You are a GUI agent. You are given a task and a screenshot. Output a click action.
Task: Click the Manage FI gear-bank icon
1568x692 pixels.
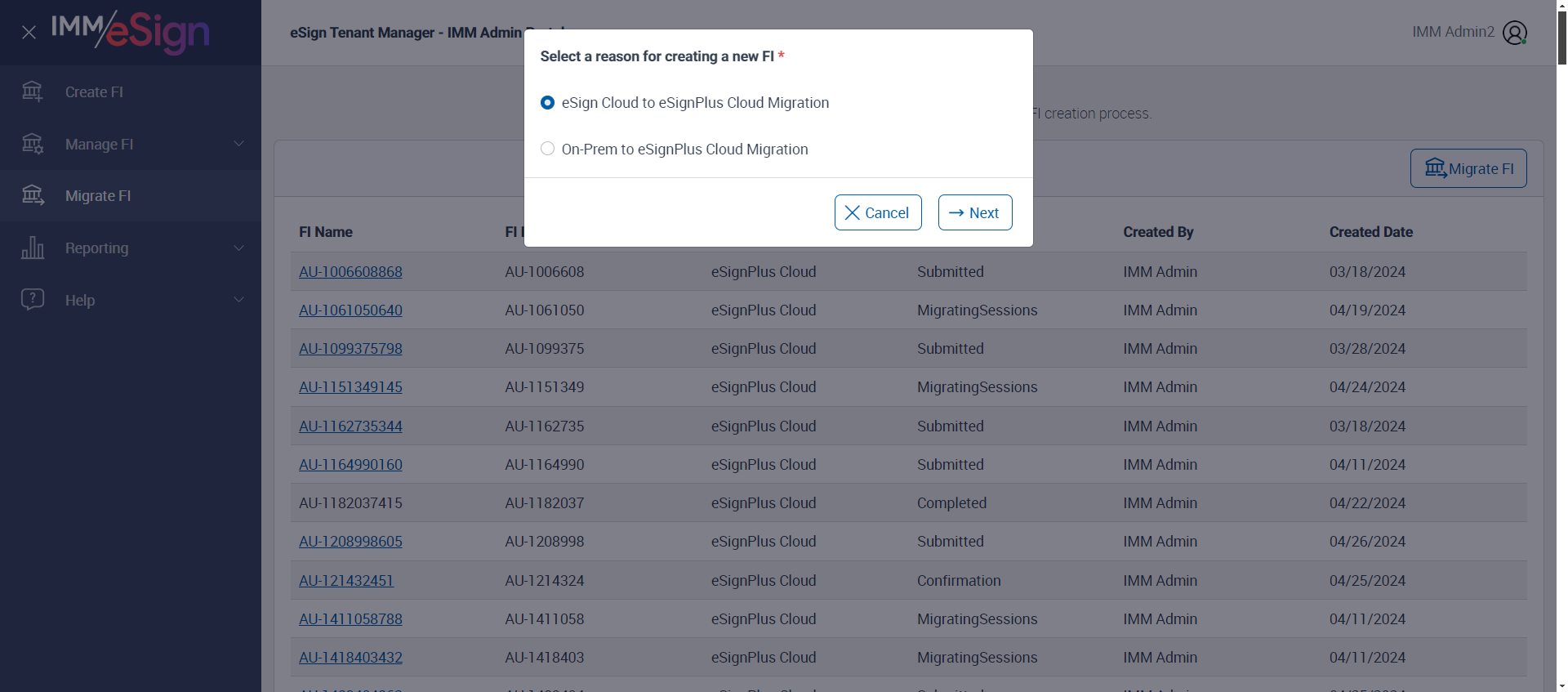[x=33, y=144]
